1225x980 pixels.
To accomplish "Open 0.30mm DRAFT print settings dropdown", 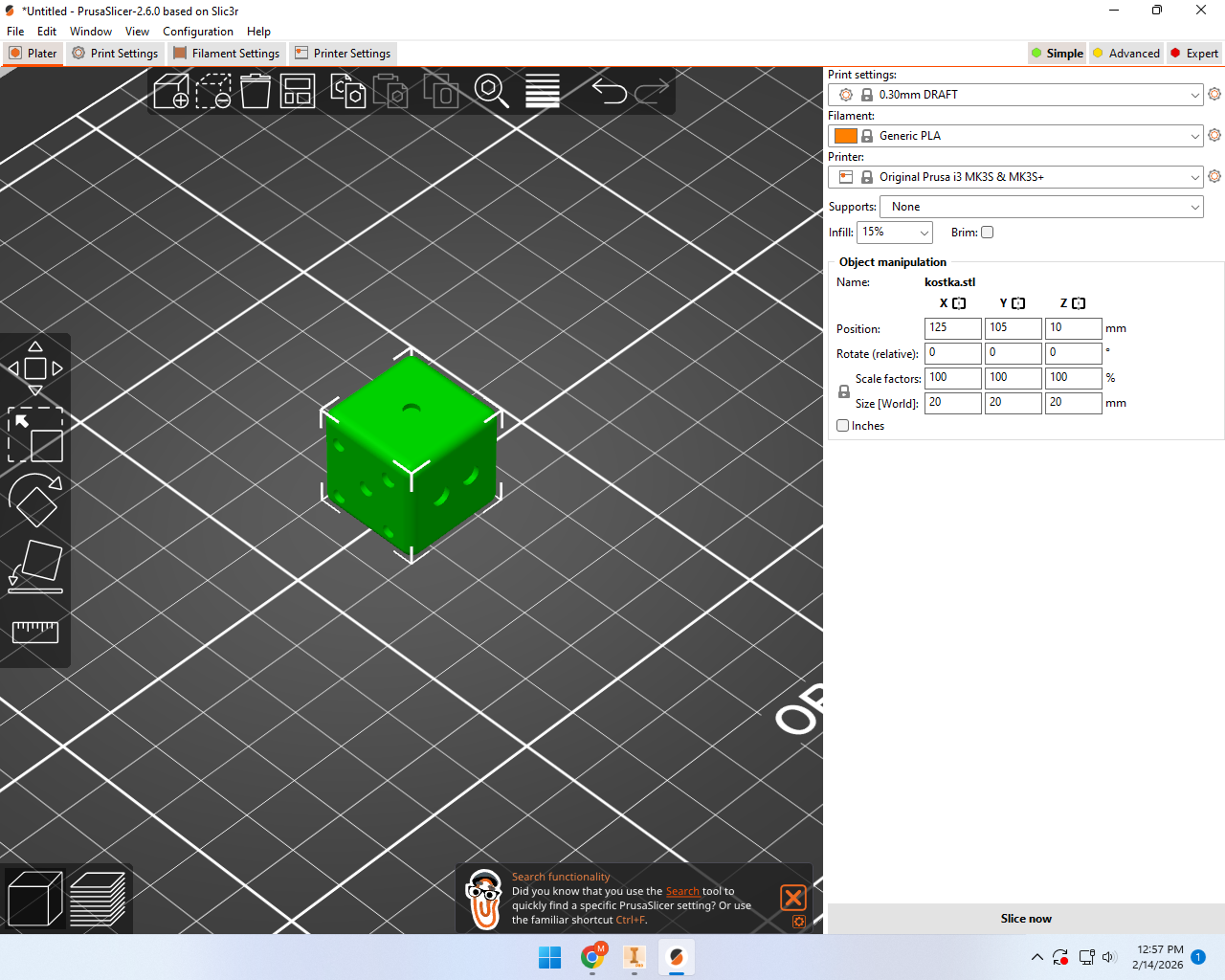I will coord(1015,95).
